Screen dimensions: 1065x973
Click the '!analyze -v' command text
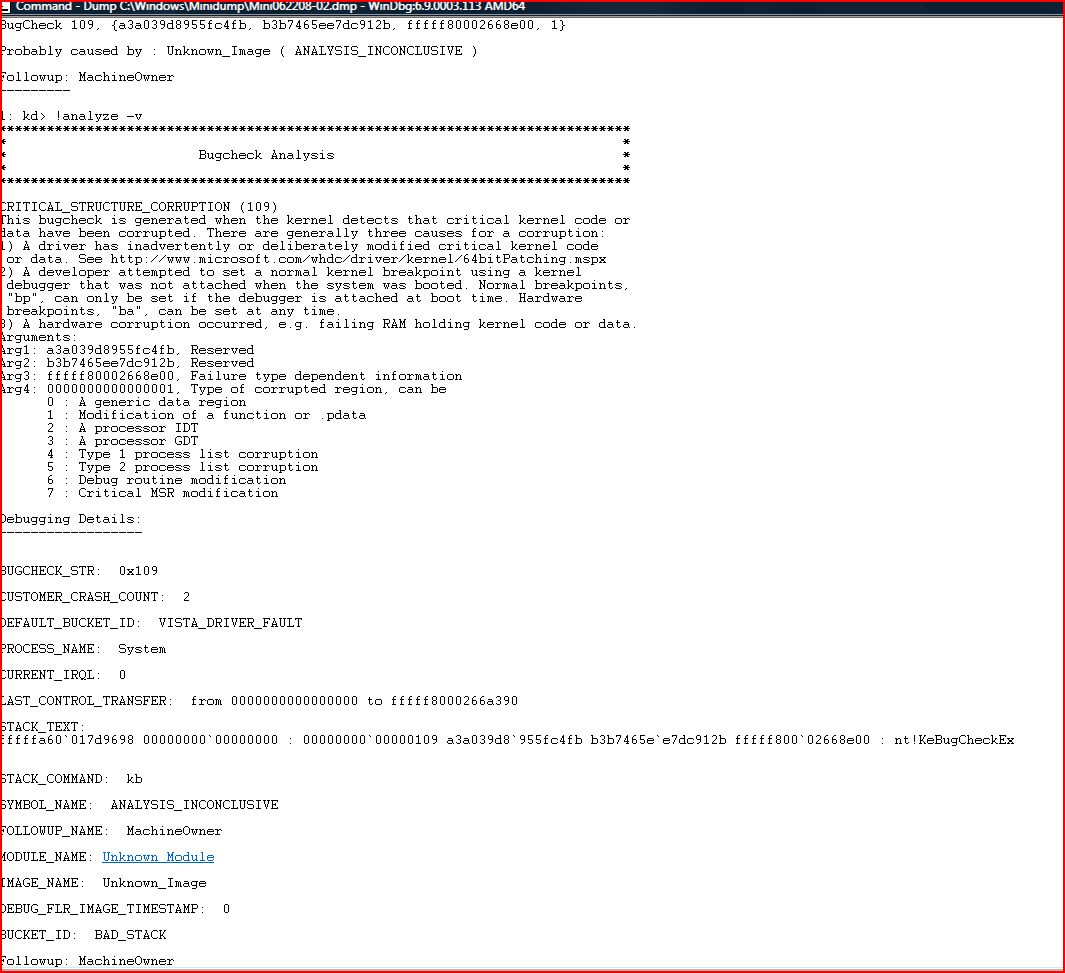point(99,116)
